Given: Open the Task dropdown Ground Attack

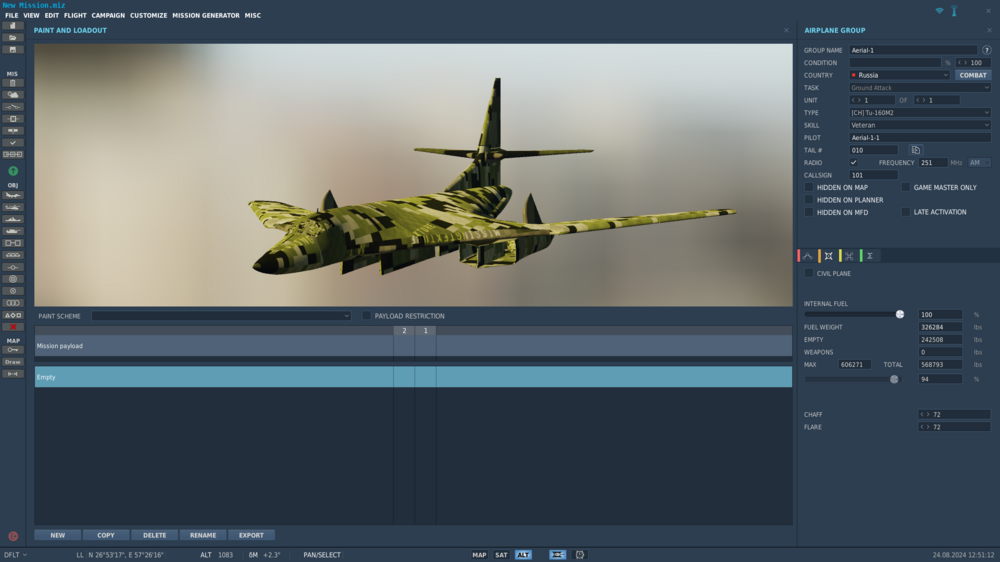Looking at the screenshot, I should (x=920, y=87).
